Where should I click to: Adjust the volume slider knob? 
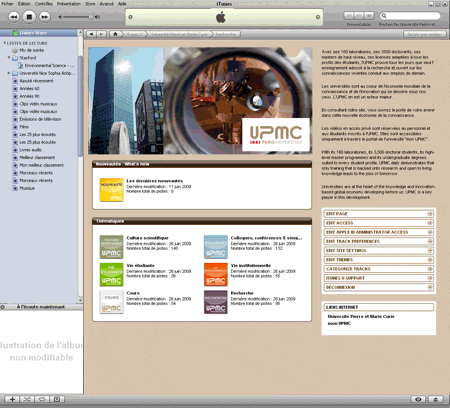(90, 17)
